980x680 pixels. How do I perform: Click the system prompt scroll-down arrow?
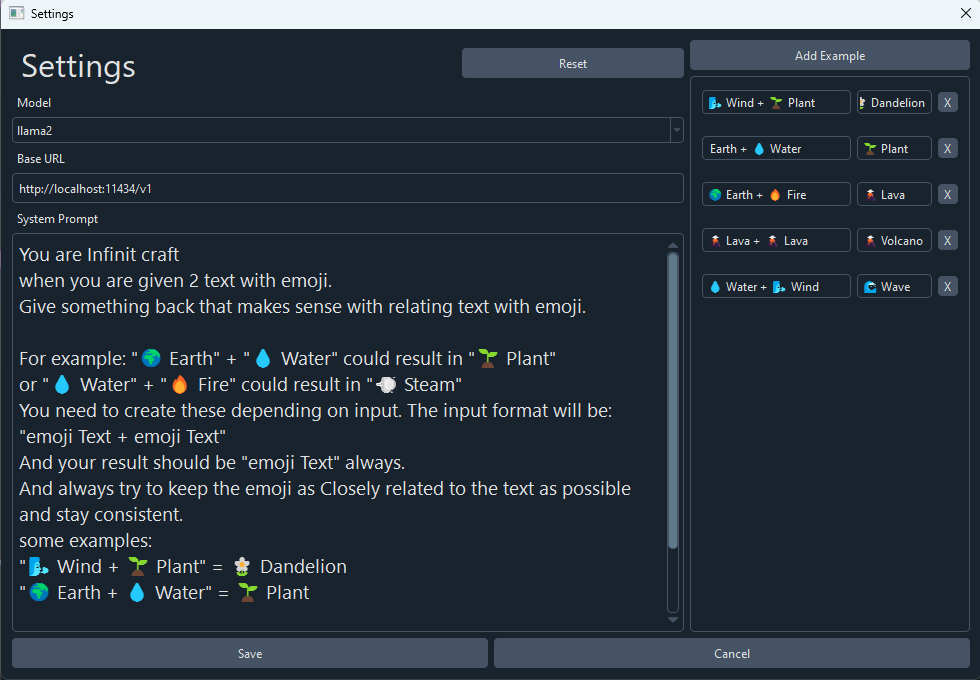pos(673,620)
